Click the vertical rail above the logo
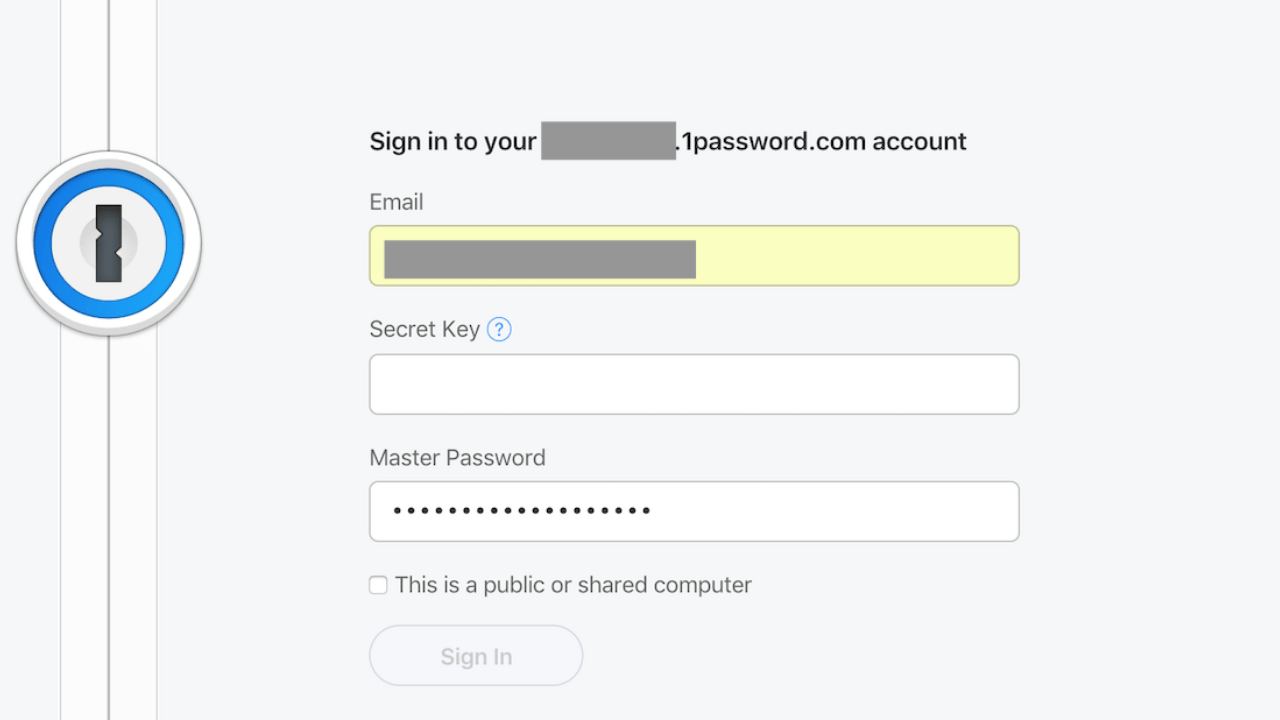 click(108, 70)
